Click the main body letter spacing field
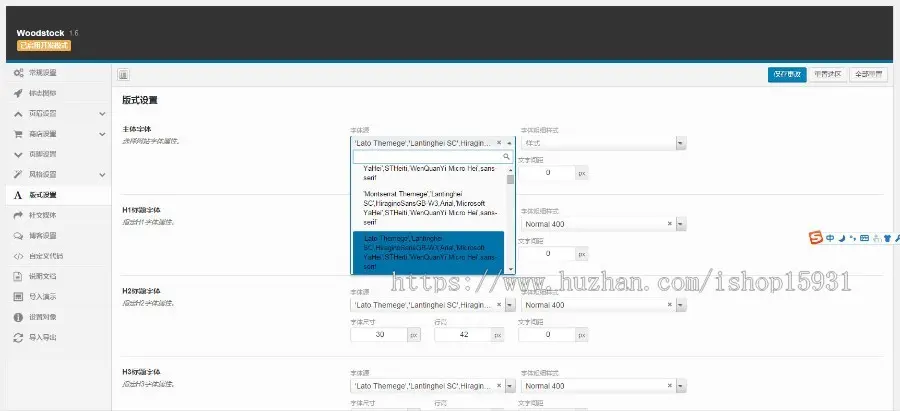 pyautogui.click(x=547, y=172)
